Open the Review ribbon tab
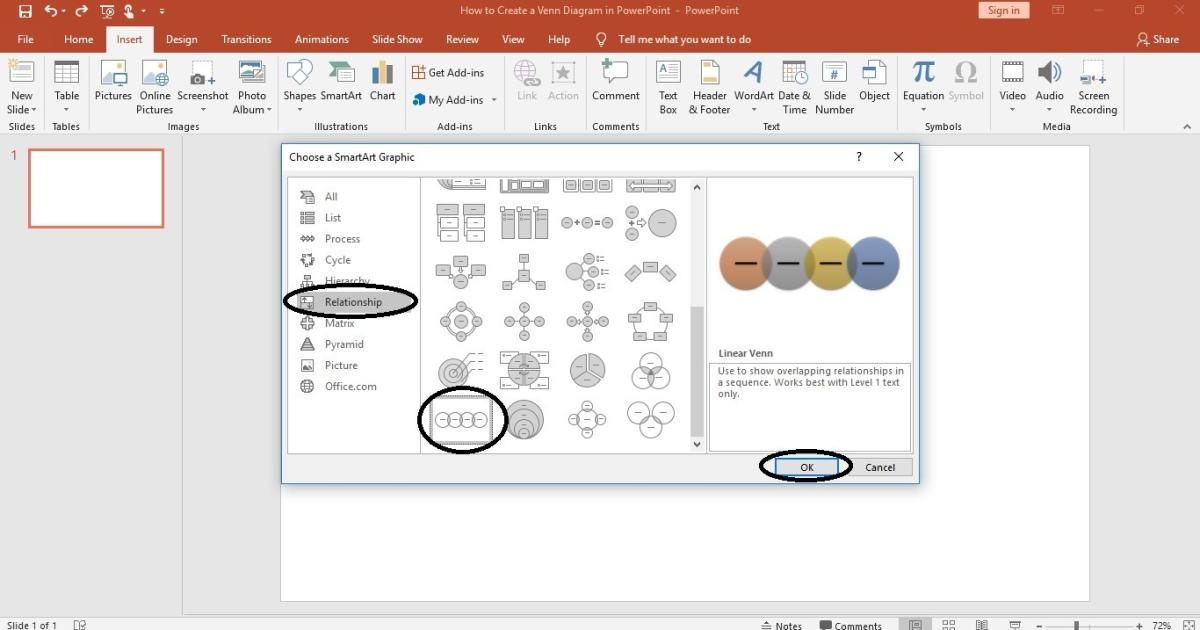 (462, 39)
